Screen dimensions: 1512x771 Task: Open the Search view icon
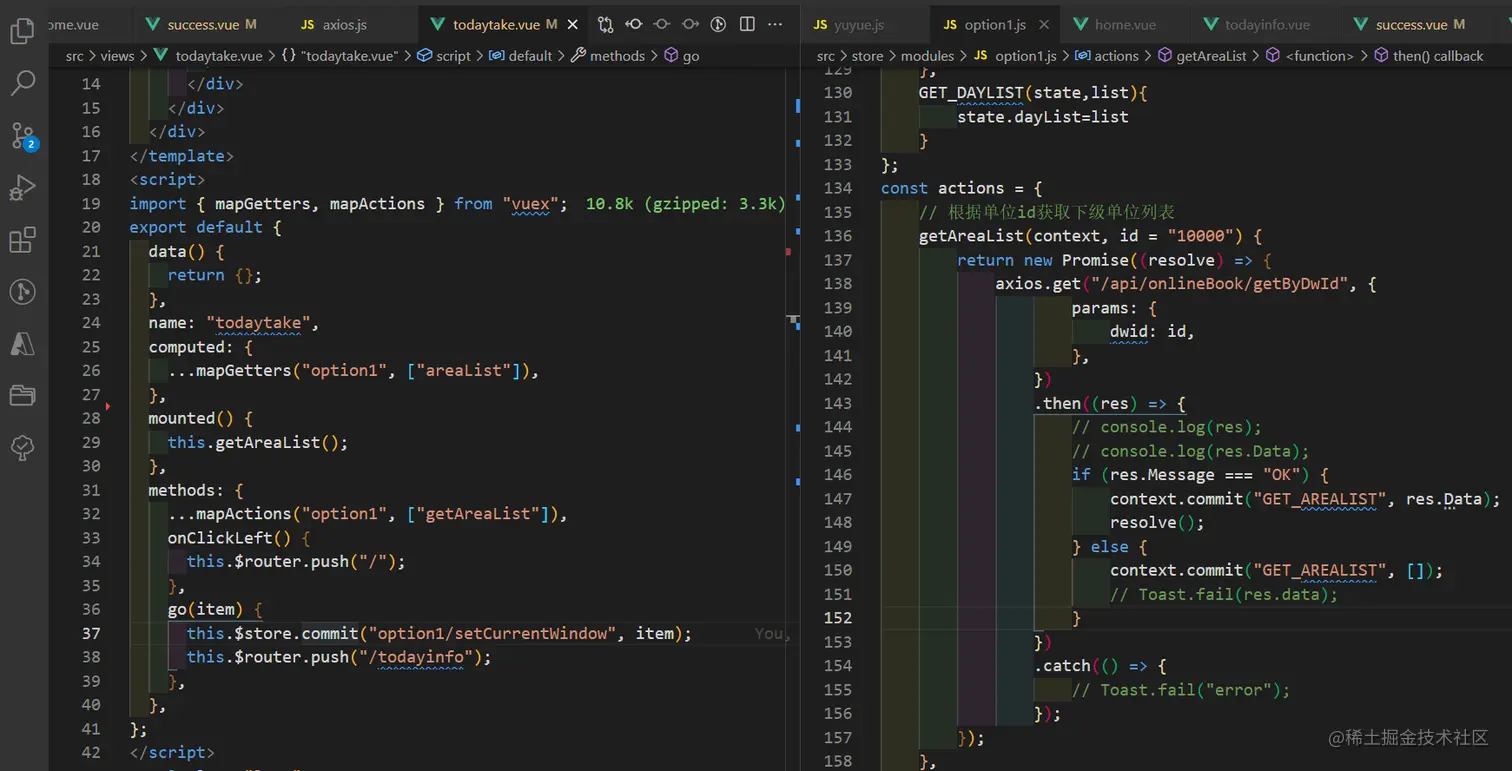(x=22, y=83)
